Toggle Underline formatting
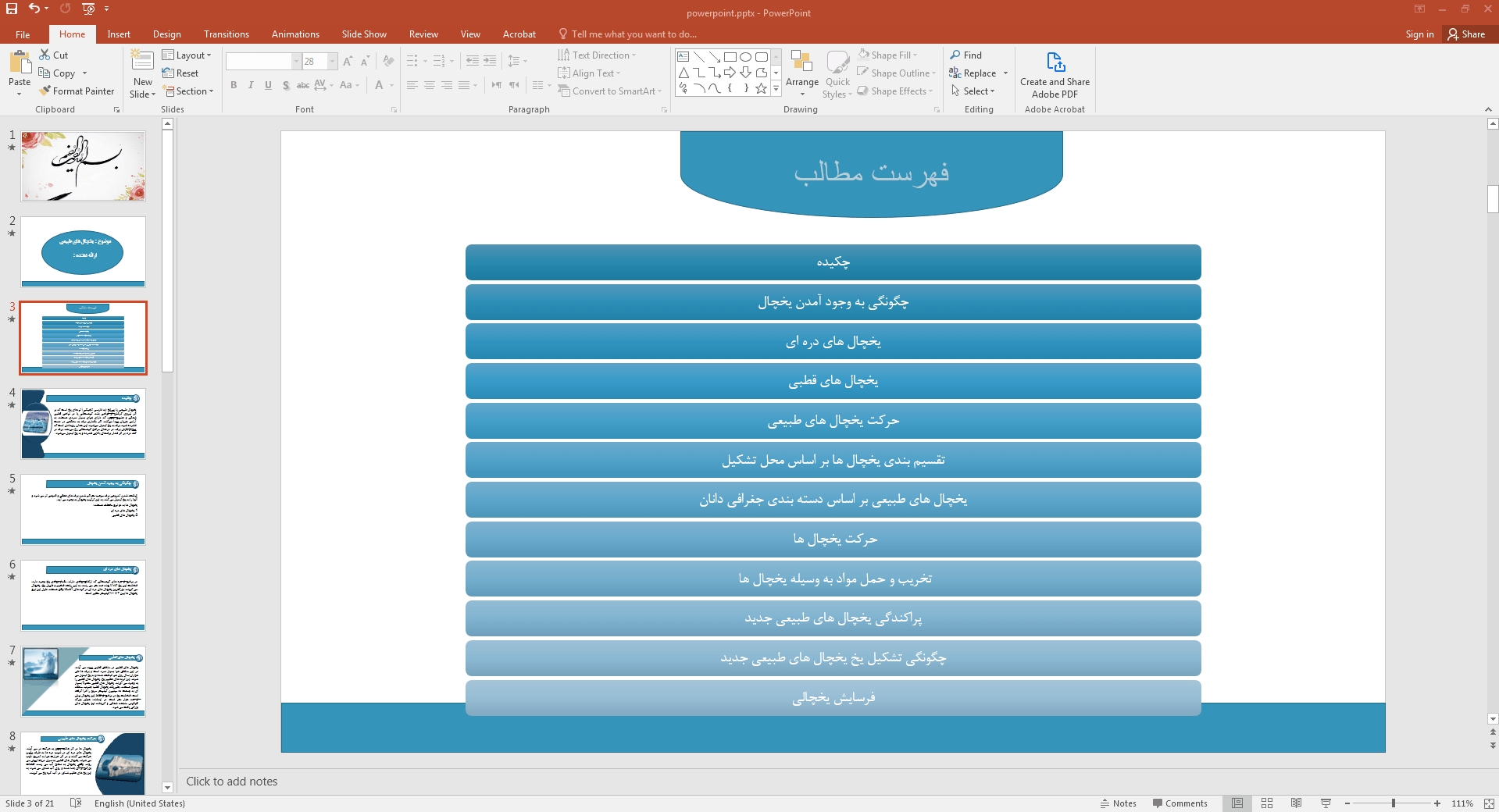 268,85
